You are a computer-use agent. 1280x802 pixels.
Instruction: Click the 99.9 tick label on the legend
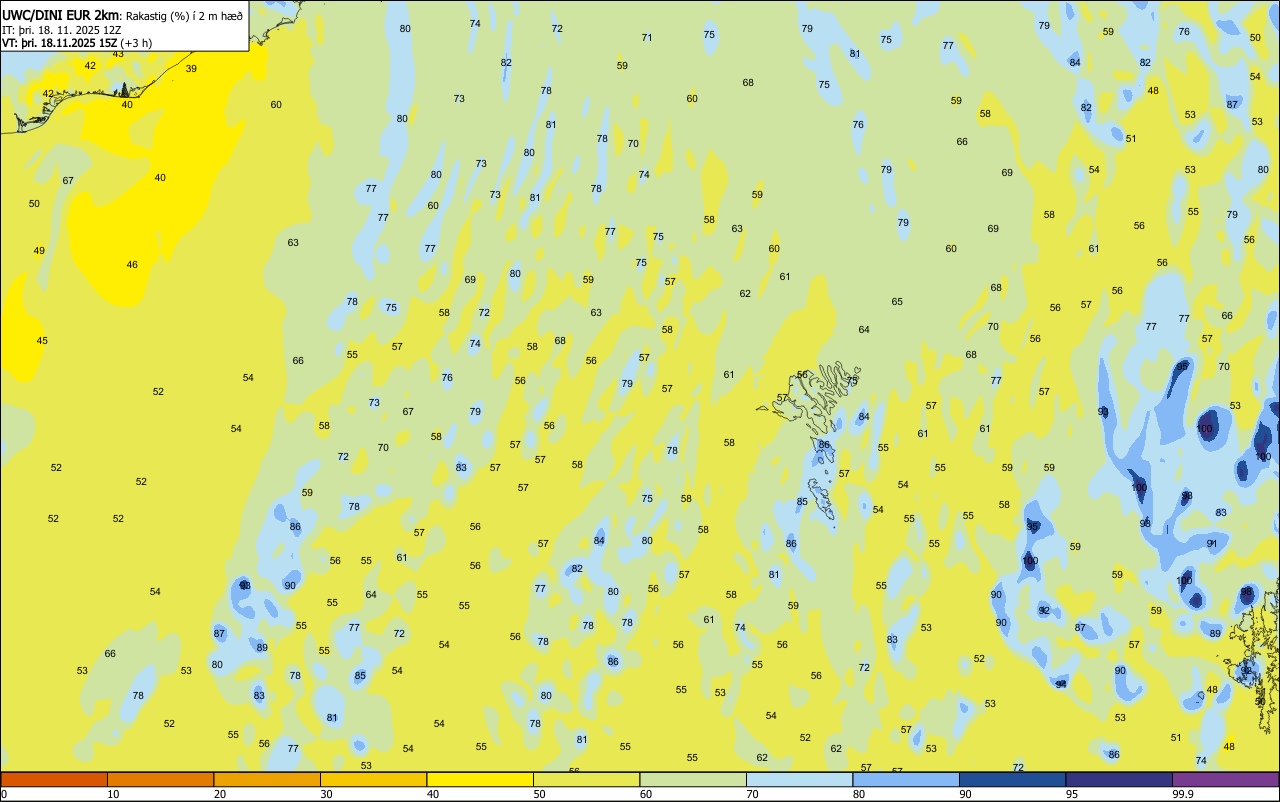pos(1183,795)
